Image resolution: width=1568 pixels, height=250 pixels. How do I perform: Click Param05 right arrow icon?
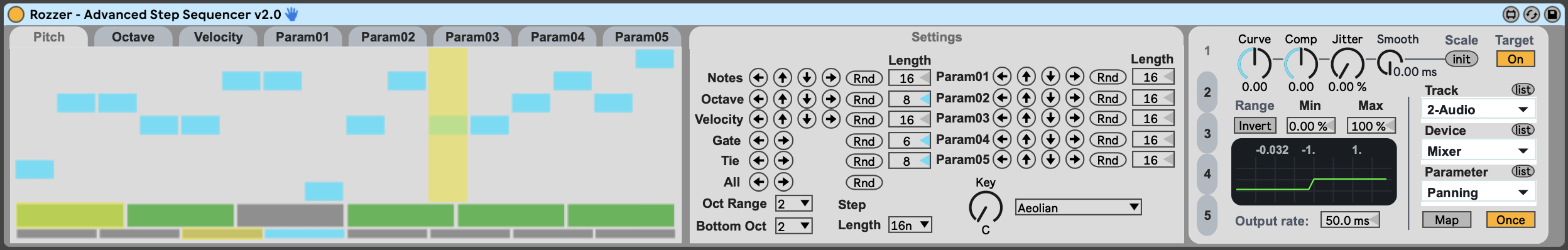click(1075, 160)
